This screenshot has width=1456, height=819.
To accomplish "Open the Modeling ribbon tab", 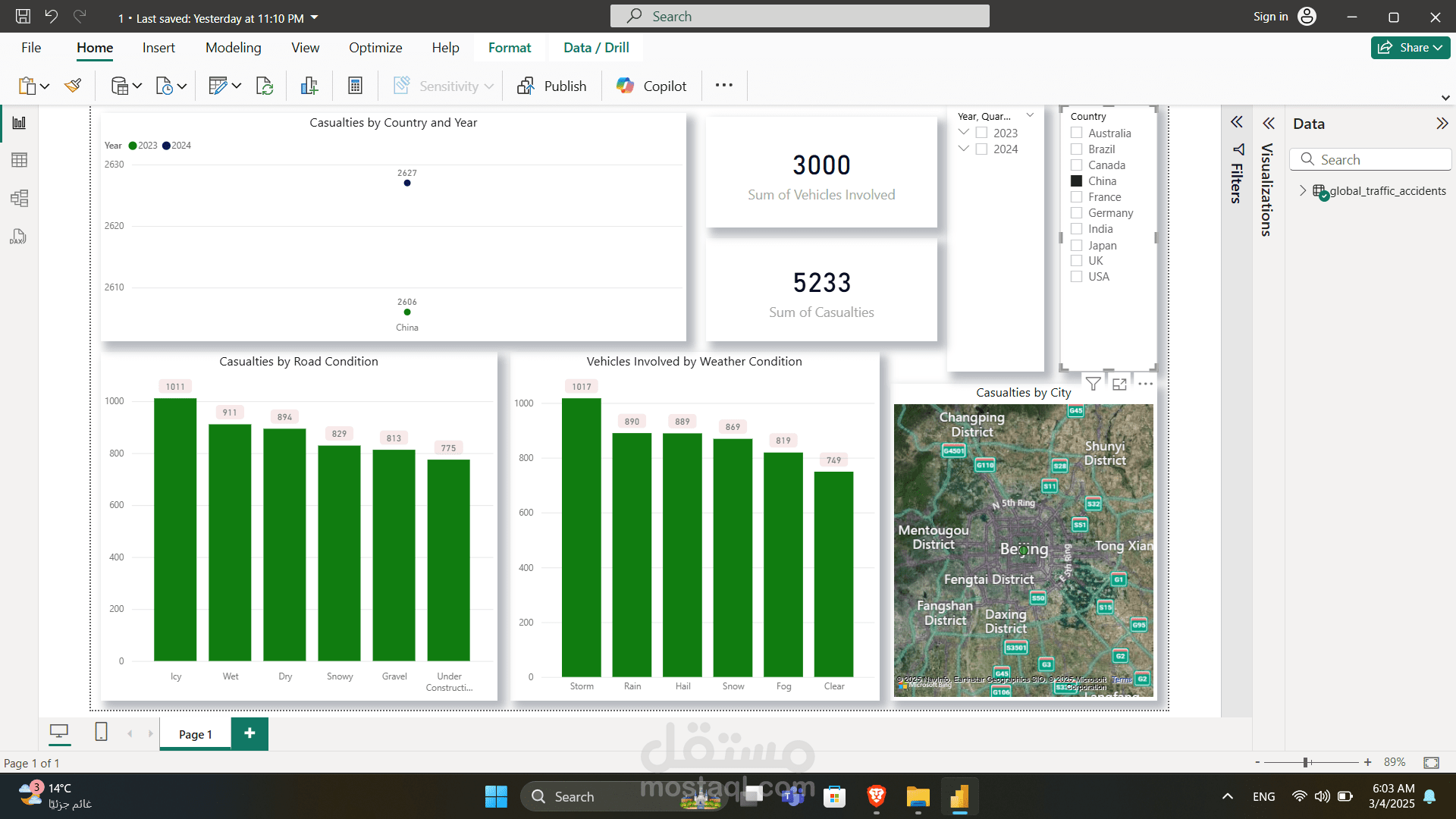I will tap(233, 48).
